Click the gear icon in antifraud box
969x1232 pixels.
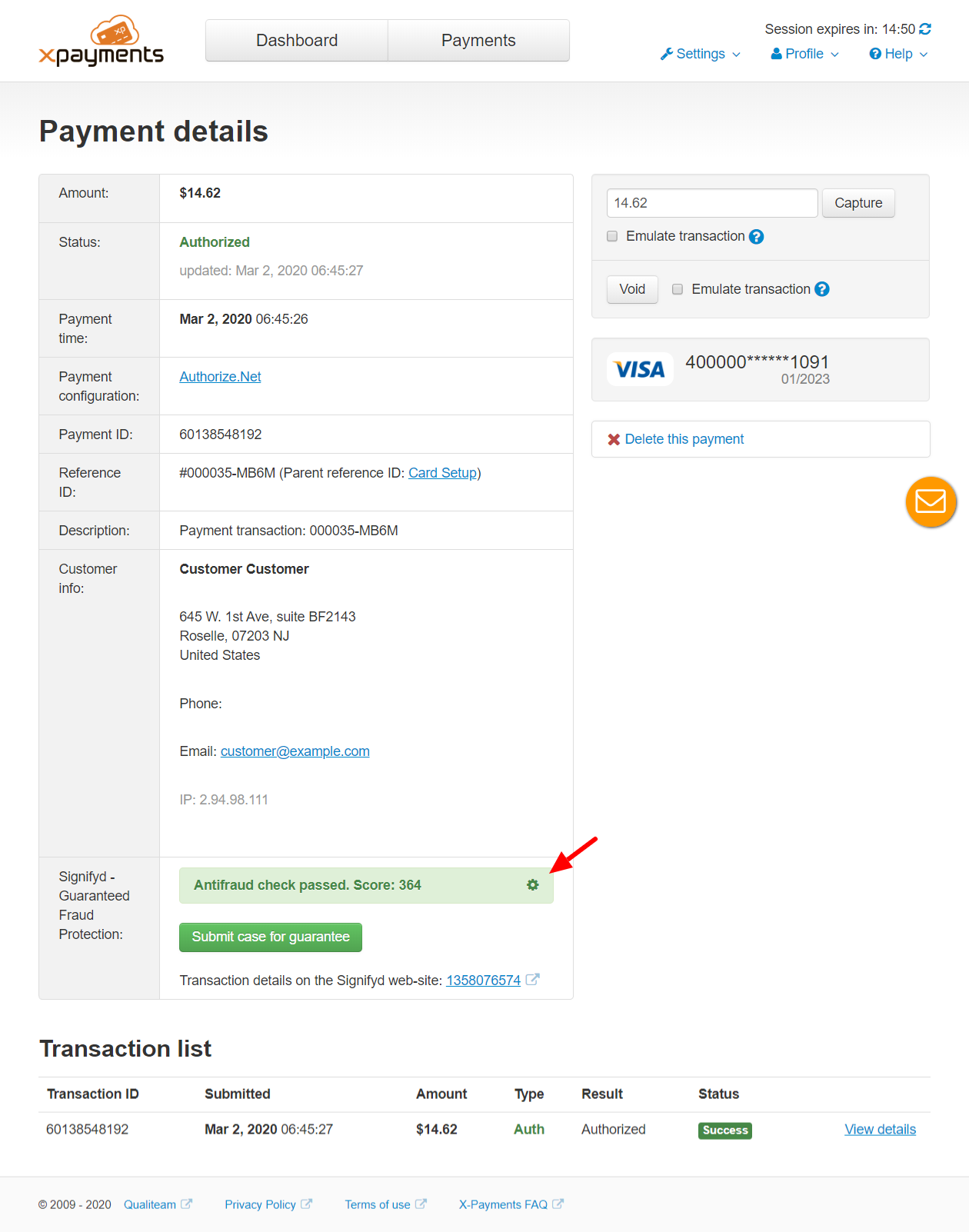[x=533, y=885]
